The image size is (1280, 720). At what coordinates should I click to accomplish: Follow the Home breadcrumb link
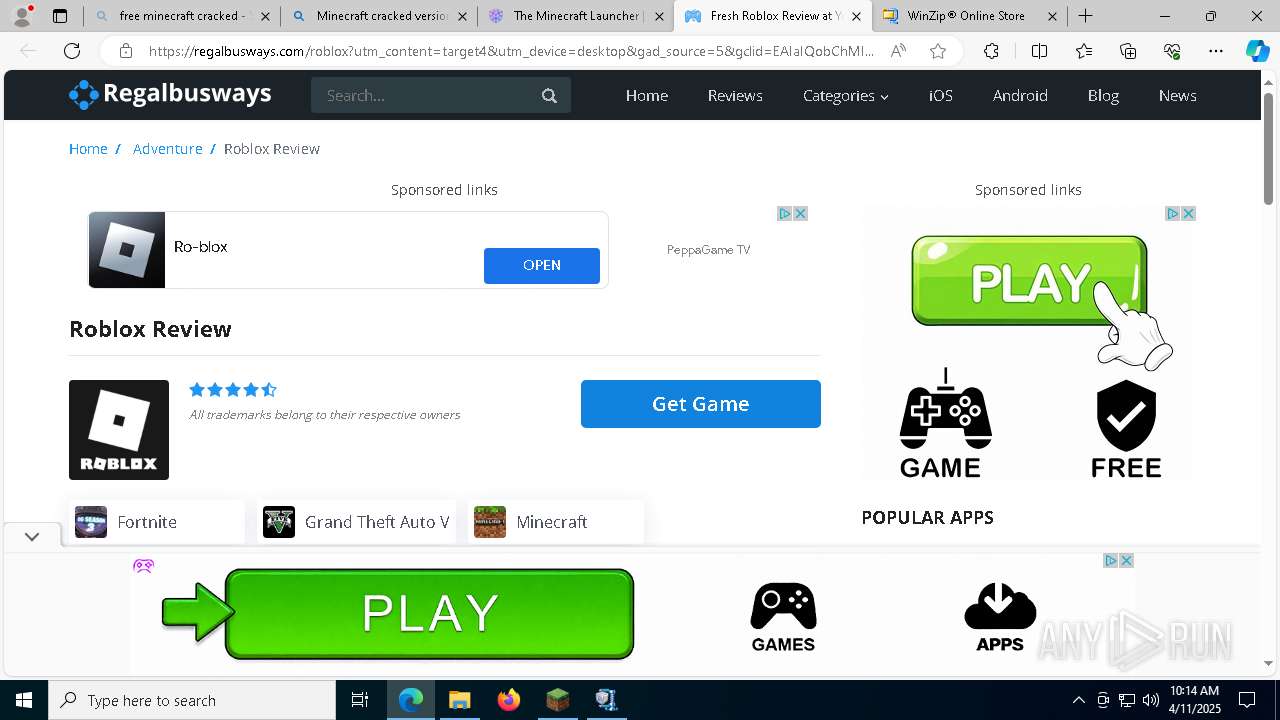(x=88, y=149)
